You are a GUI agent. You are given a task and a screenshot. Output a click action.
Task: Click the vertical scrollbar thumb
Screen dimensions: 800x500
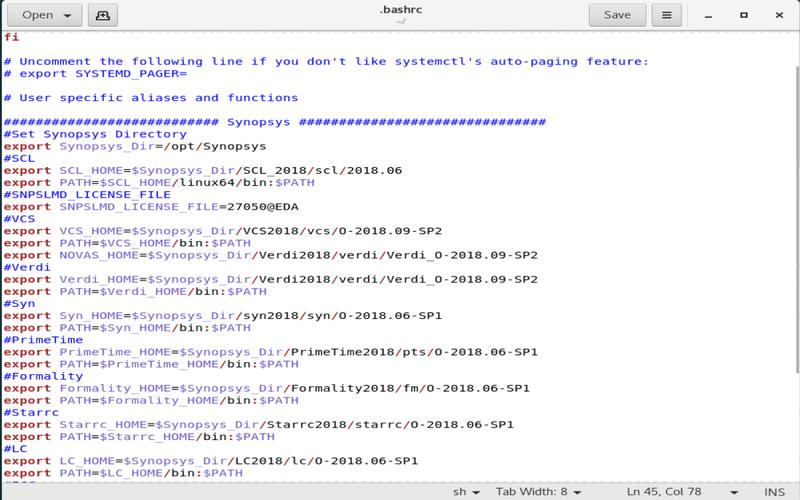[797, 219]
